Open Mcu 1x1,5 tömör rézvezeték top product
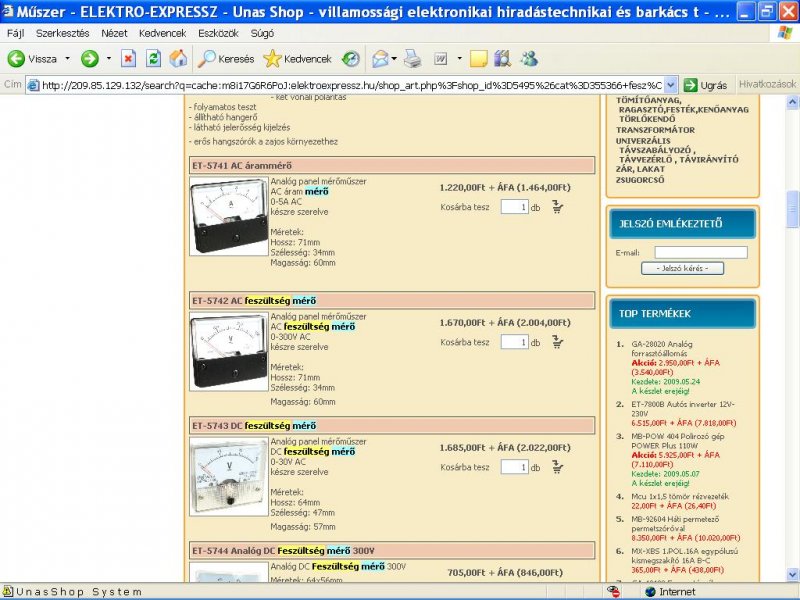The height and width of the screenshot is (600, 800). click(680, 496)
